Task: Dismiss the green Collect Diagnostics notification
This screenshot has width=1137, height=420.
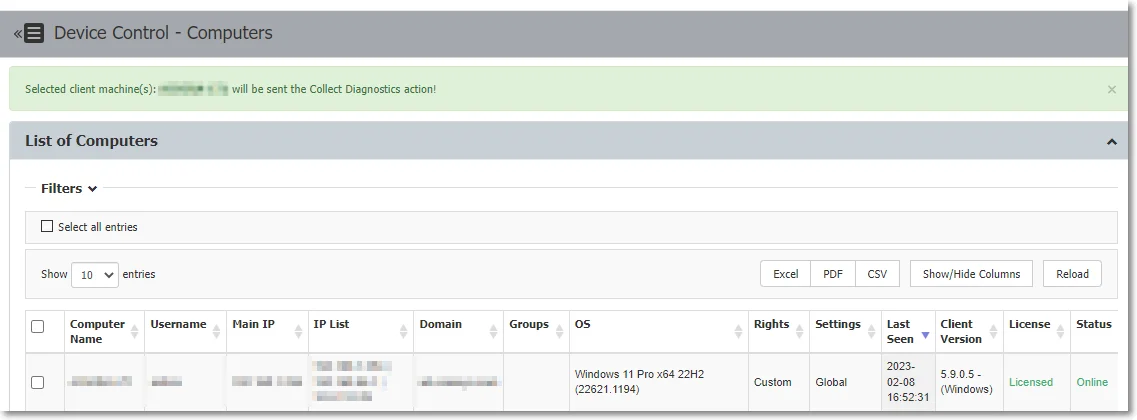Action: coord(1112,89)
